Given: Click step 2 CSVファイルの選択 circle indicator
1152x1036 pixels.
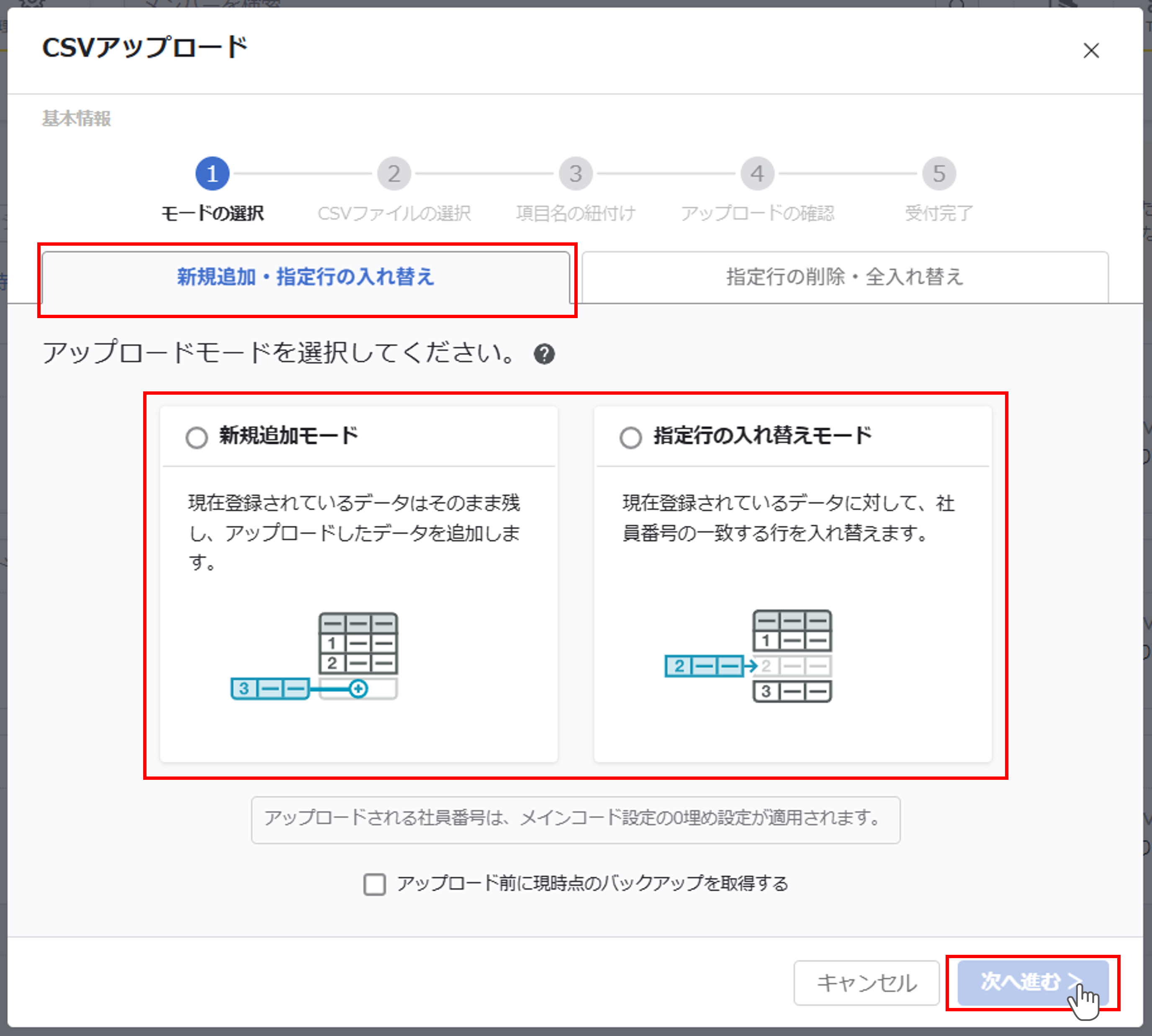Looking at the screenshot, I should point(394,174).
